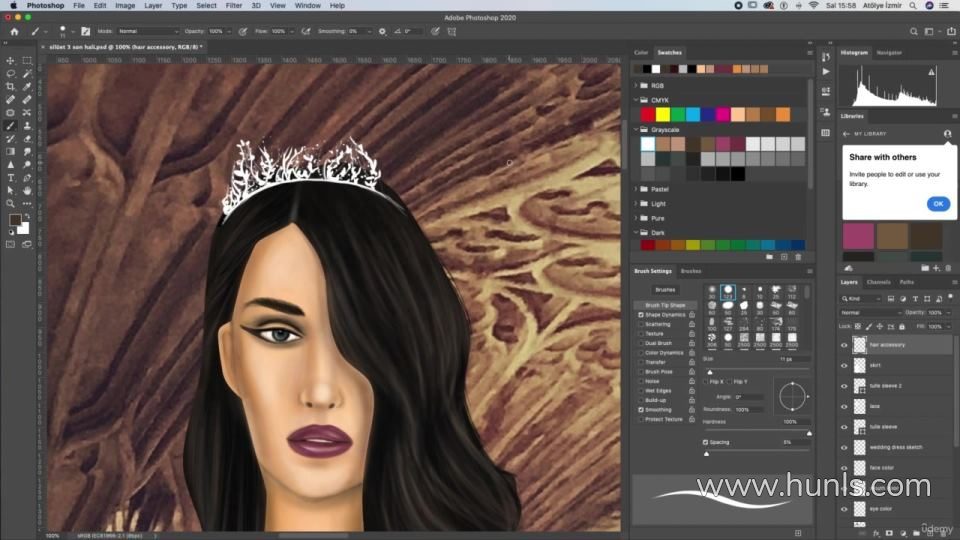Pick the Type tool in toolbar
960x540 pixels.
11,177
